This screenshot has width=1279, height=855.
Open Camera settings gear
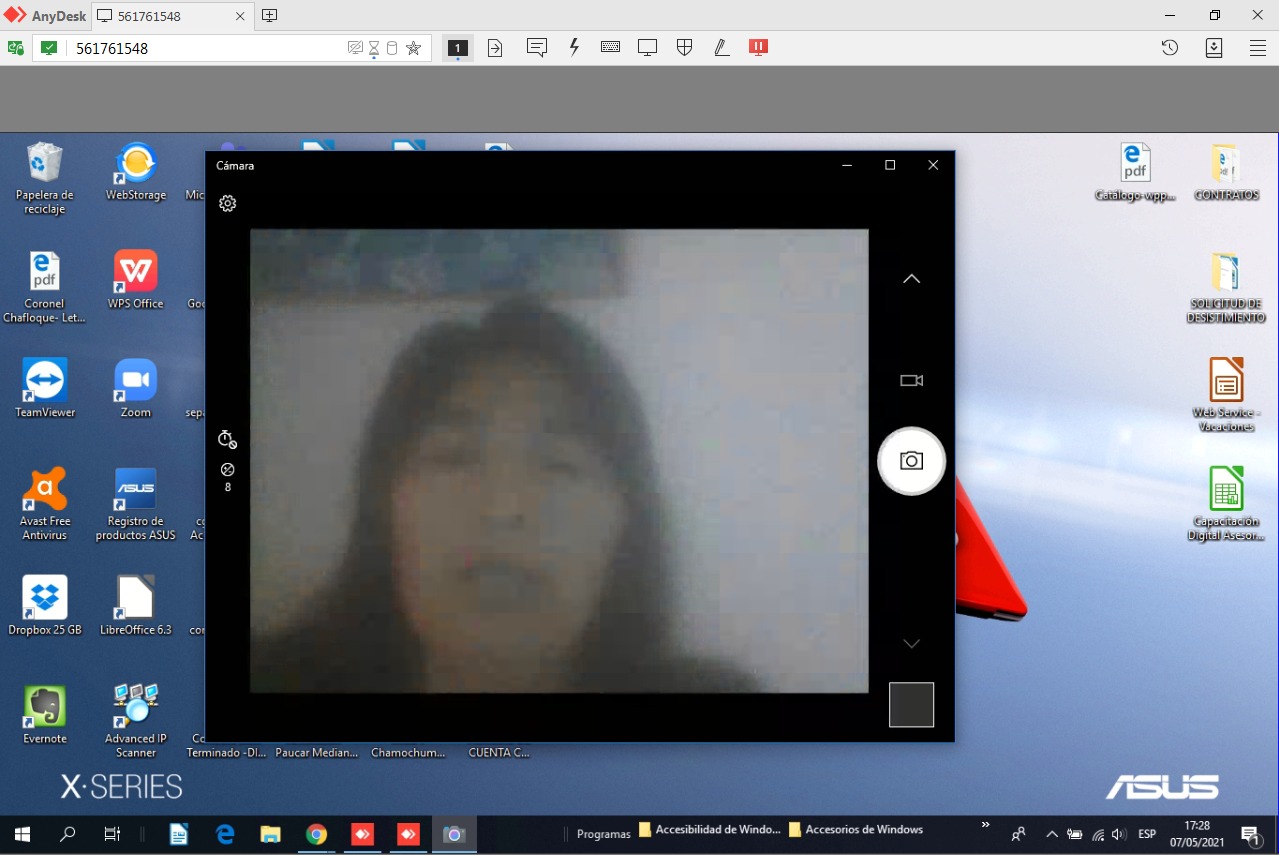tap(228, 204)
